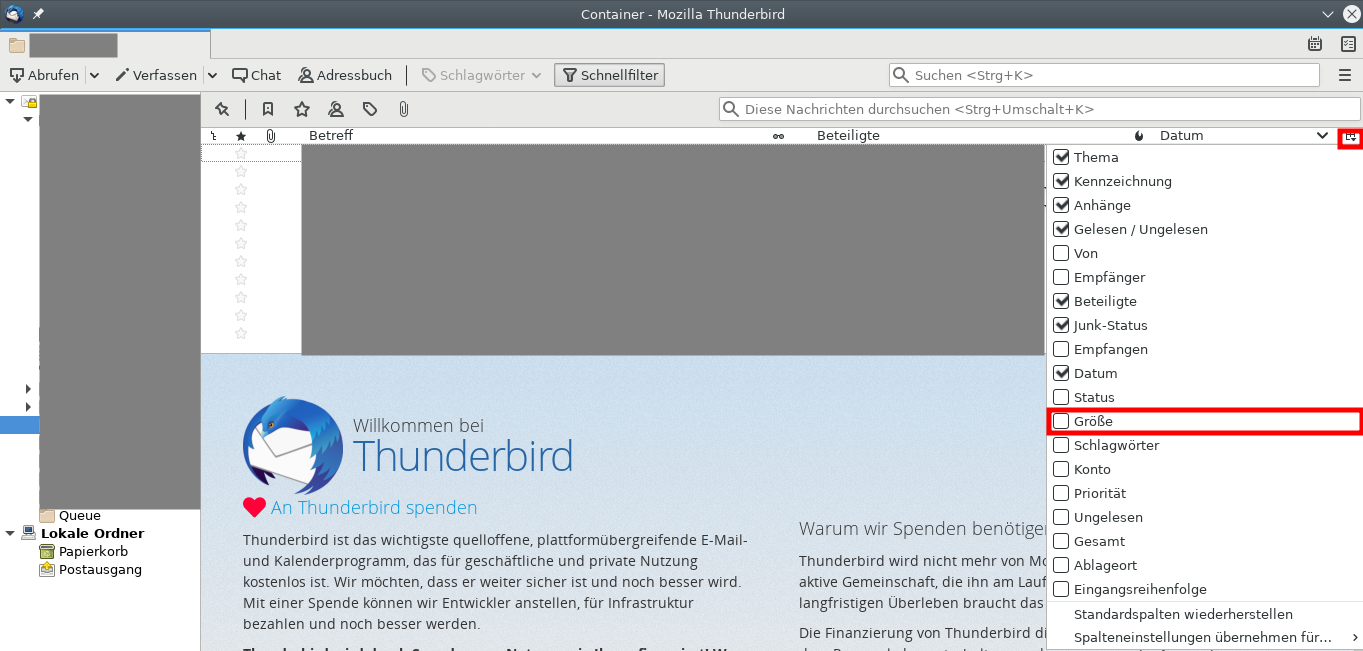Click Verfassen to compose a message
The width and height of the screenshot is (1363, 651).
pyautogui.click(x=156, y=75)
